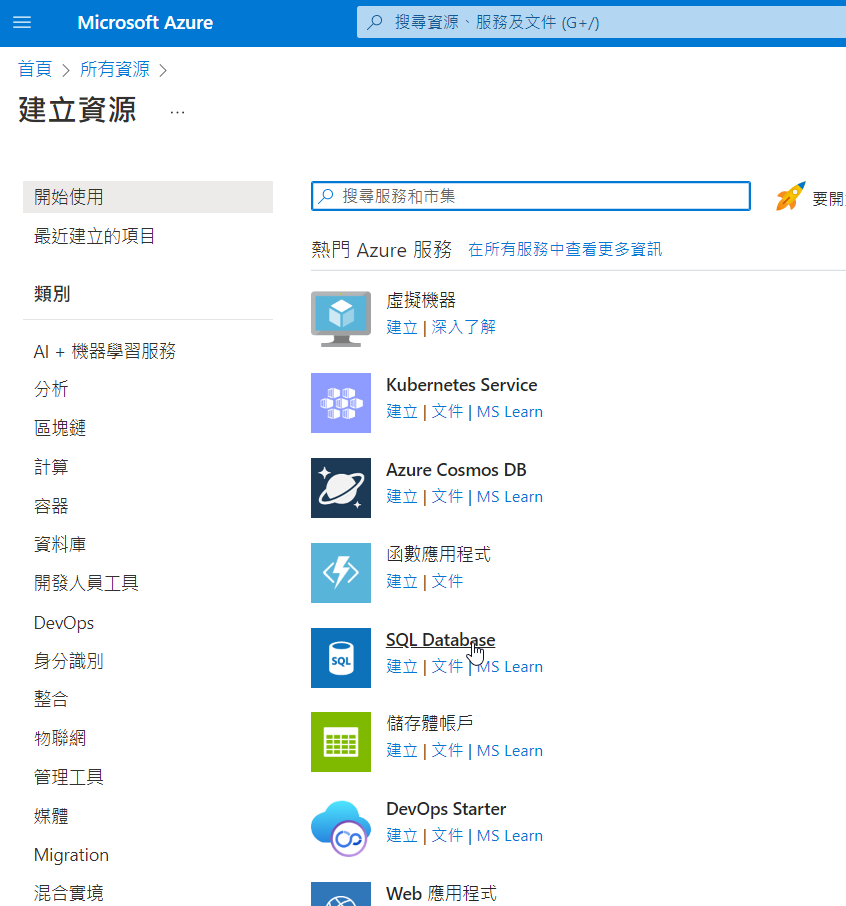Open the 身分識別 category
Image resolution: width=846 pixels, height=906 pixels.
68,660
